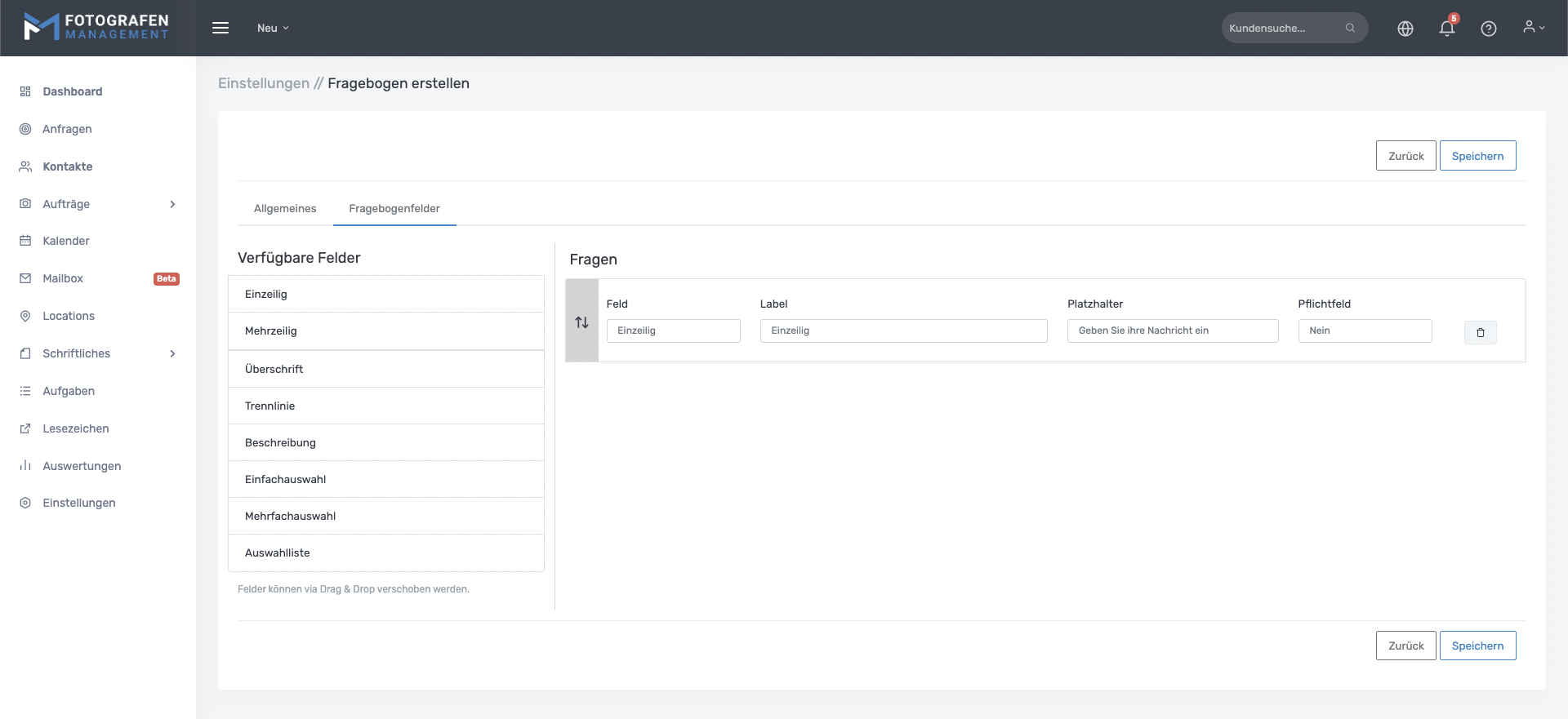Select the Fragebogenfelder tab

(394, 208)
